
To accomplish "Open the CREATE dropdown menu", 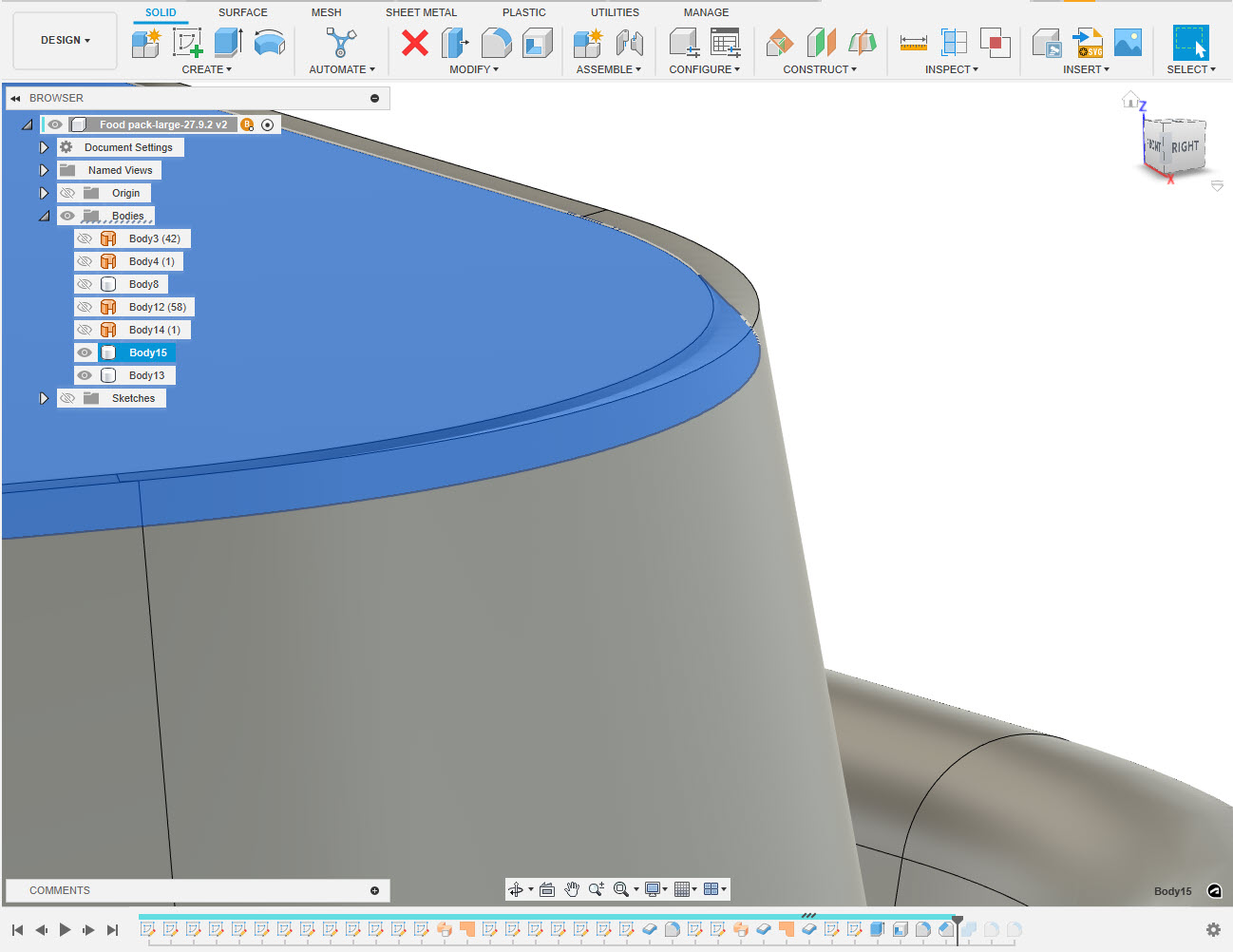I will coord(206,68).
